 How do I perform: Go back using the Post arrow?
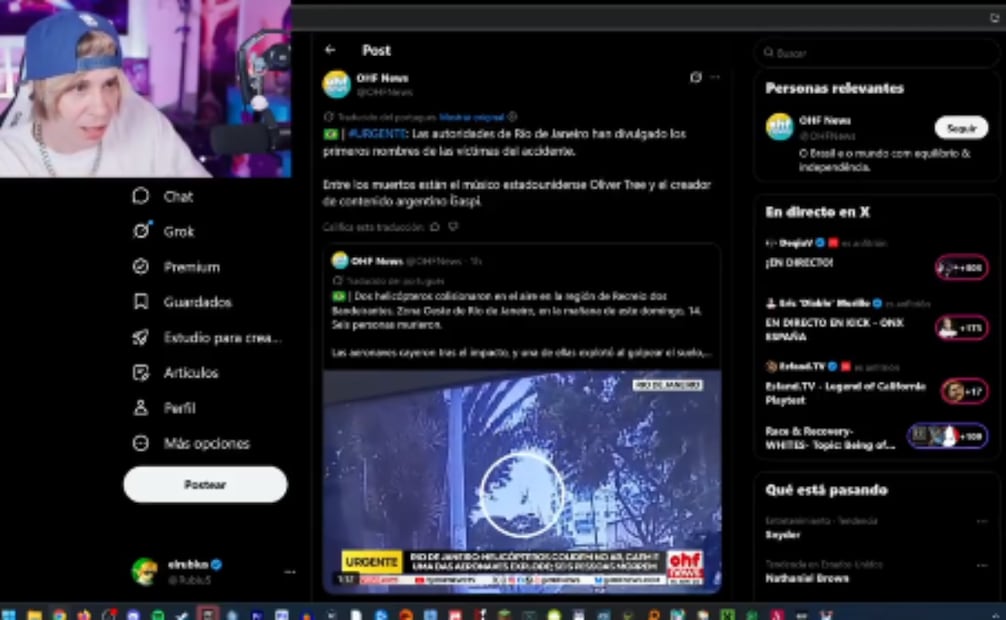(x=330, y=49)
